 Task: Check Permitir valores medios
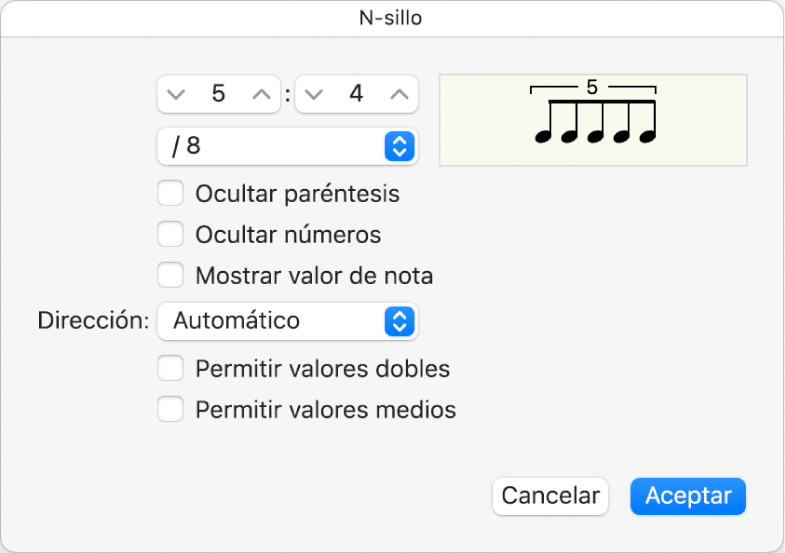click(x=171, y=409)
